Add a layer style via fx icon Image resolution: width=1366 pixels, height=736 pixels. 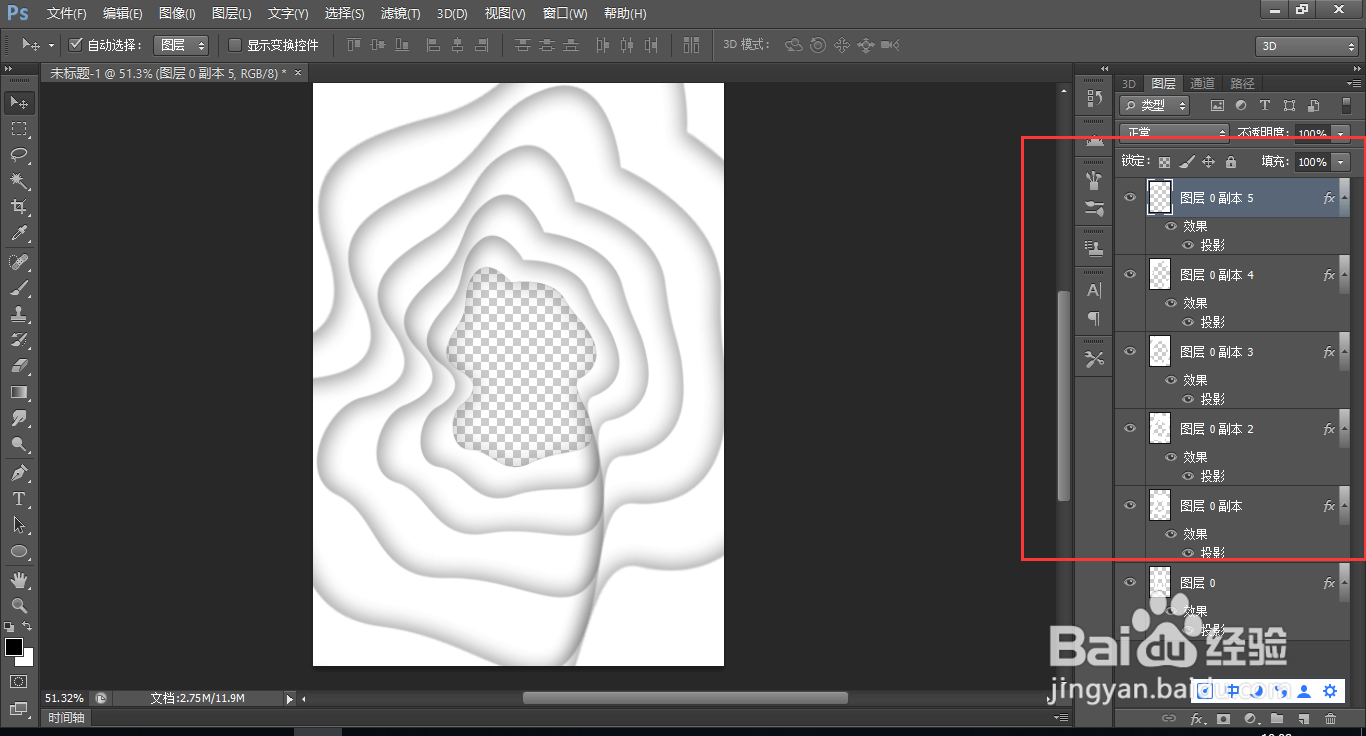(x=1196, y=719)
